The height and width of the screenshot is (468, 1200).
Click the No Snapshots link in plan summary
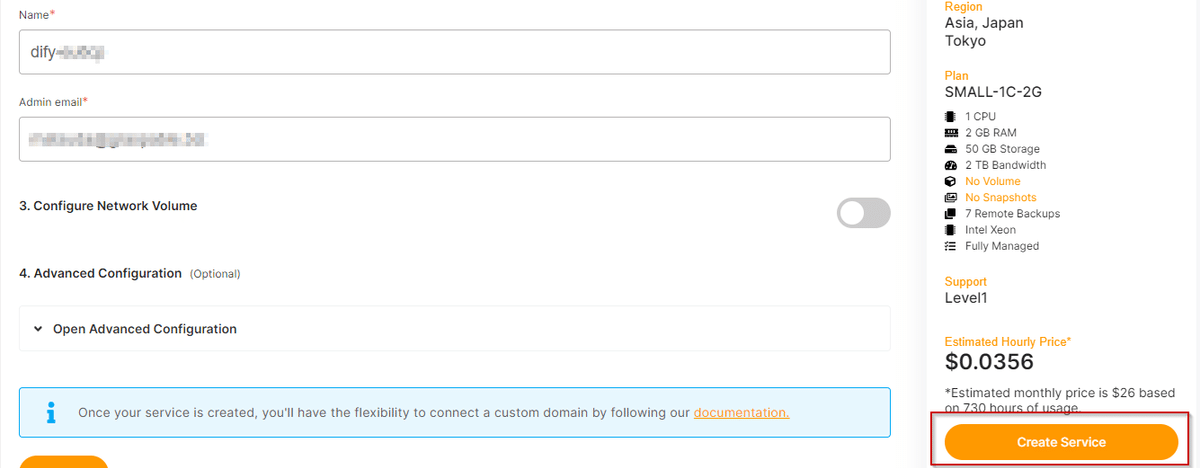click(x=1001, y=198)
